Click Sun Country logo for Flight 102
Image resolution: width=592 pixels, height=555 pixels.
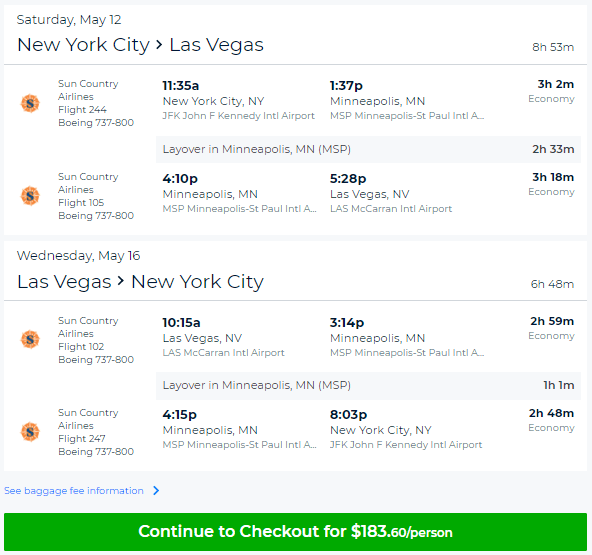pyautogui.click(x=30, y=339)
